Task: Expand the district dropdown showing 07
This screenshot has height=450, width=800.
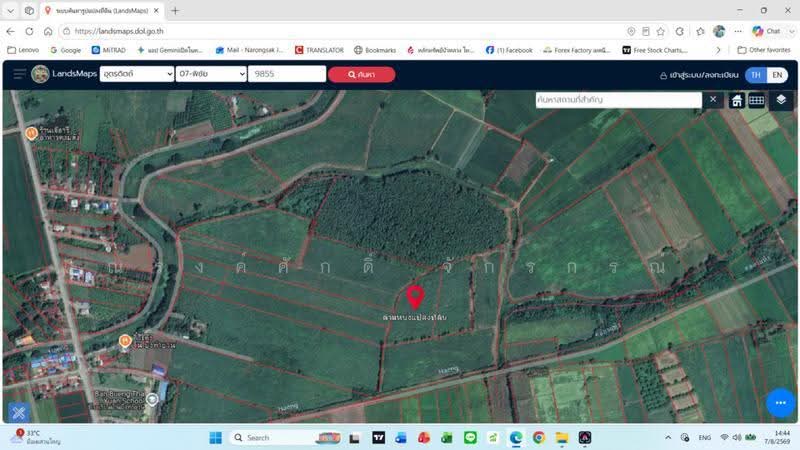Action: pos(211,74)
